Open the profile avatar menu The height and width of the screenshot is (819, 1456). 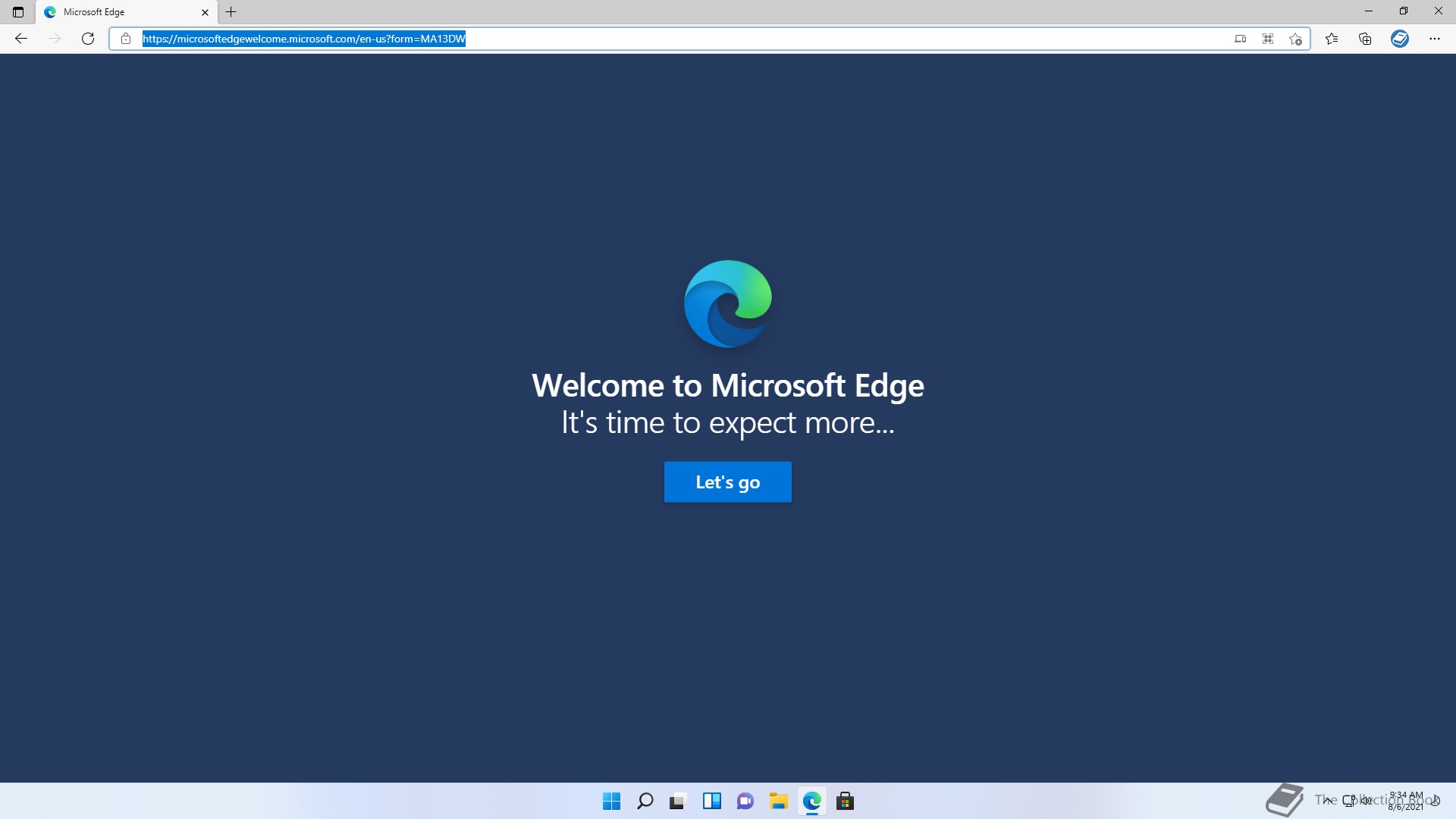click(1400, 39)
